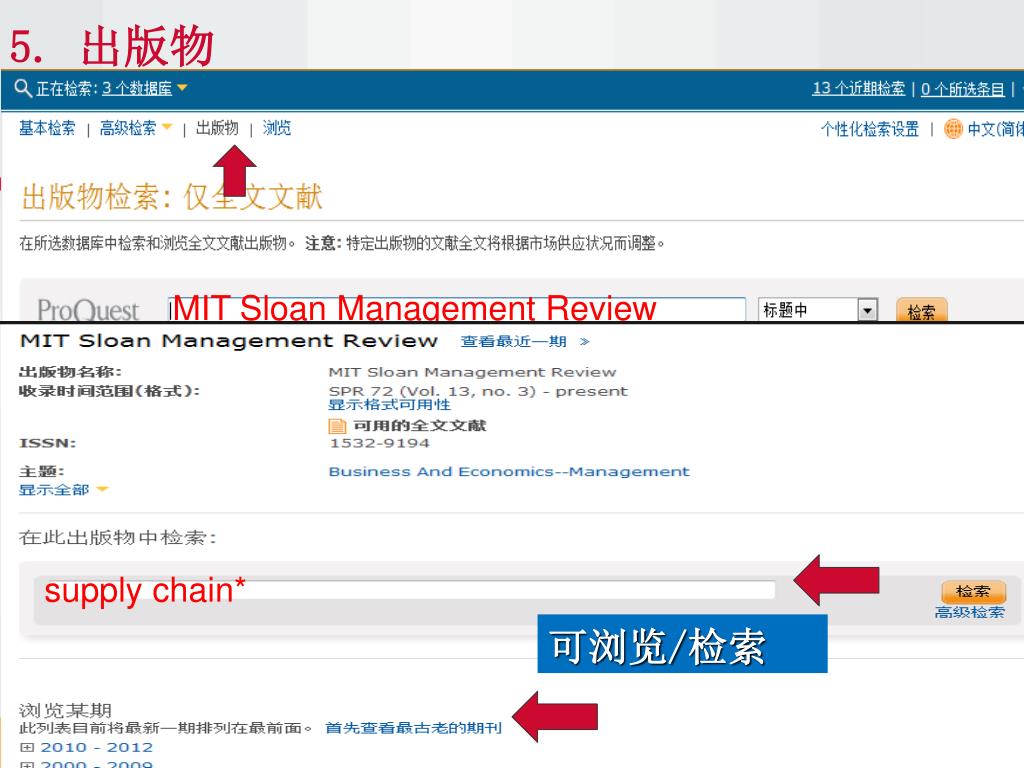Click the globe language icon
The width and height of the screenshot is (1024, 768).
click(x=953, y=129)
